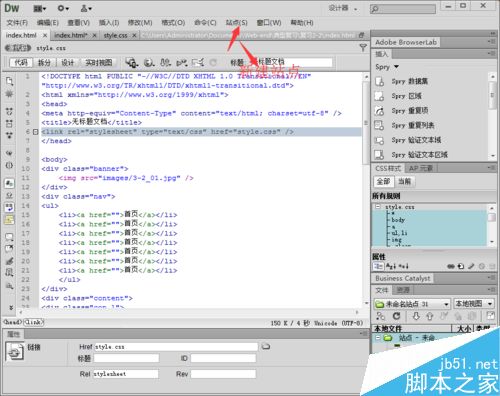Viewport: 500px width, 396px height.
Task: Click the W3C validation icon in document toolbar
Action: click(182, 62)
